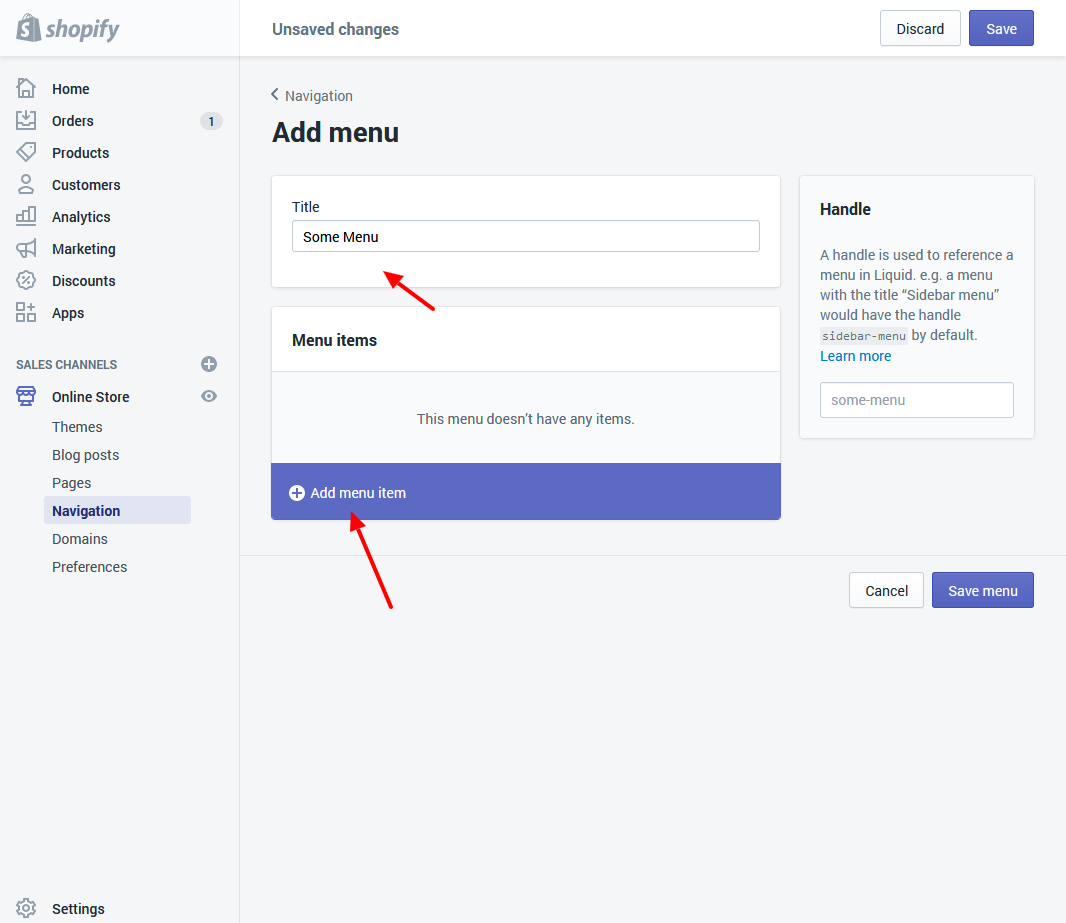Viewport: 1066px width, 923px height.
Task: Click the Shopify logo icon
Action: (28, 28)
